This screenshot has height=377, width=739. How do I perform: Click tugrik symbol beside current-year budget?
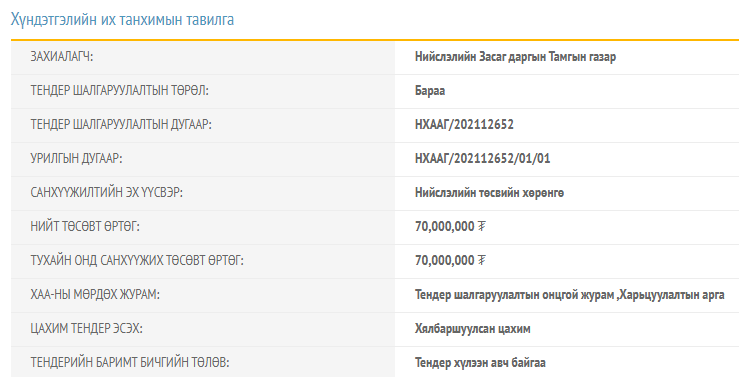coord(481,261)
